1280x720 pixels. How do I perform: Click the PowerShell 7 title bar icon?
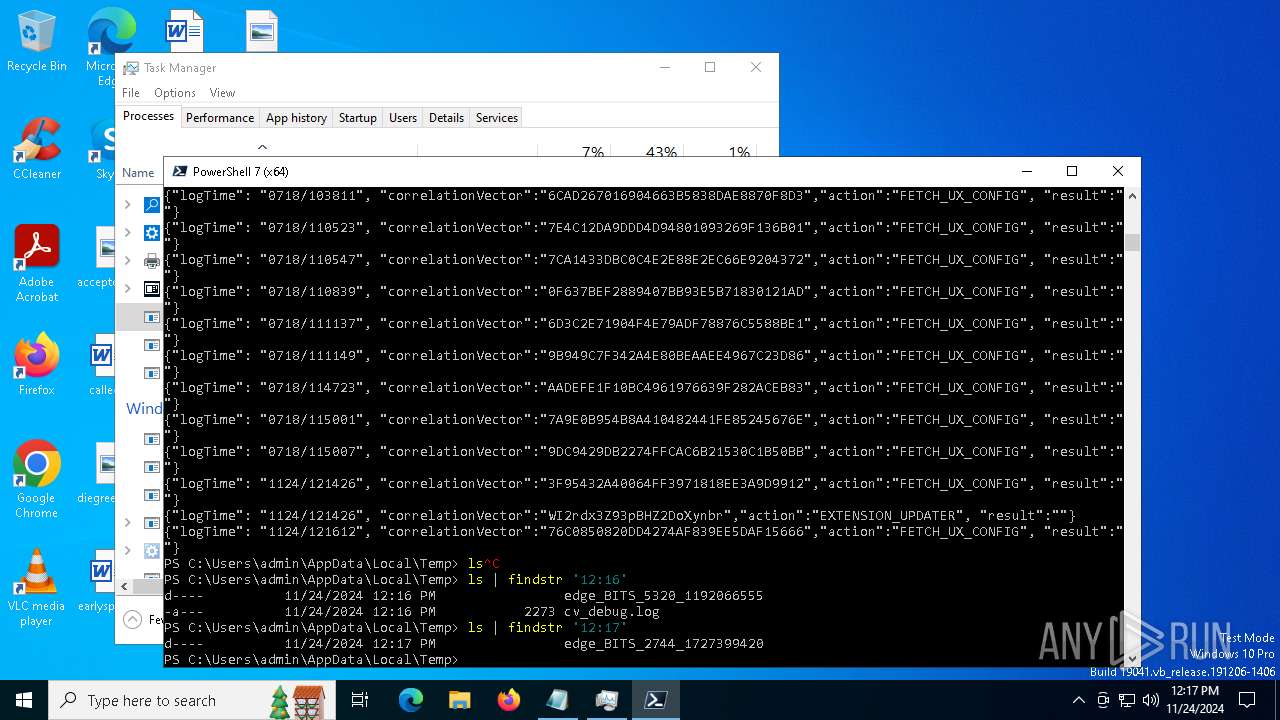(x=180, y=171)
